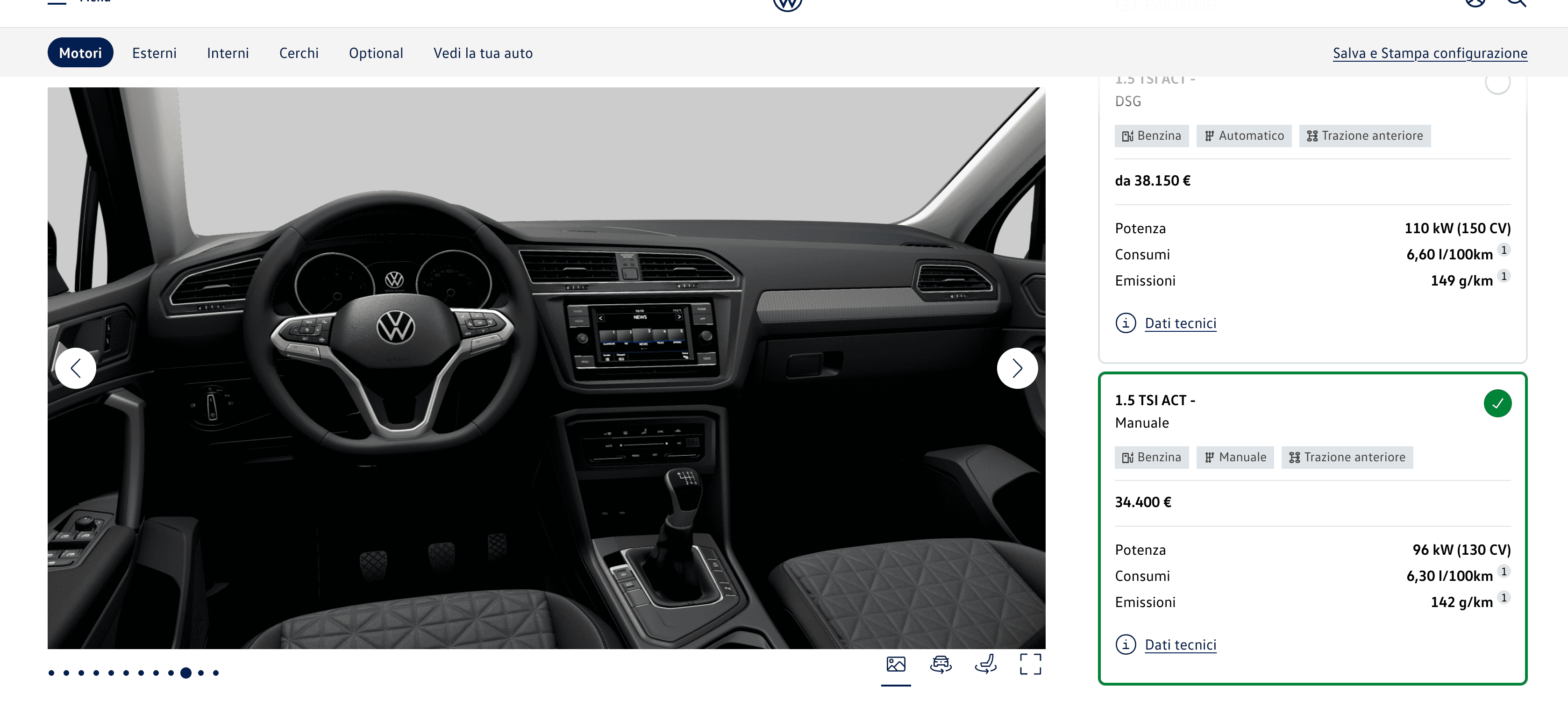Open footnote 1 next to 6,60 l/100km
Viewport: 1568px width, 701px height.
[1504, 250]
